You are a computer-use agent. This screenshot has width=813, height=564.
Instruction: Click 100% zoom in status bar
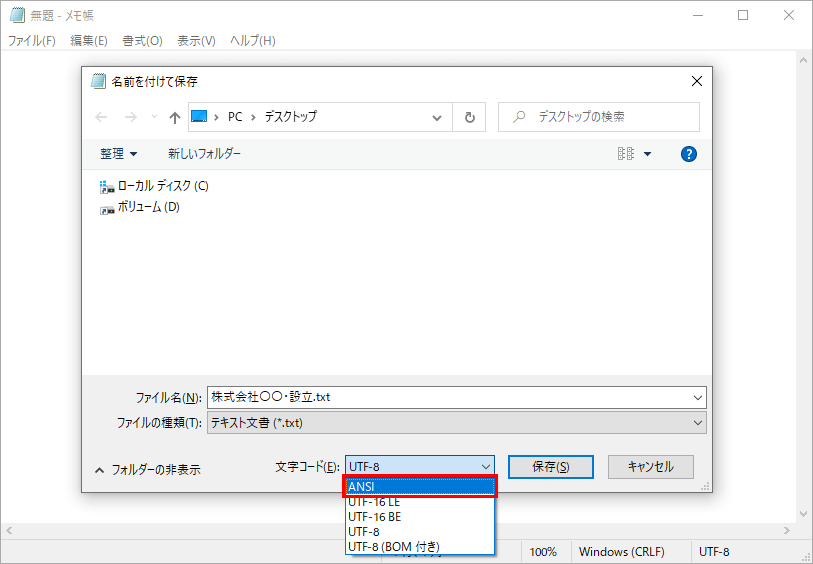point(543,552)
